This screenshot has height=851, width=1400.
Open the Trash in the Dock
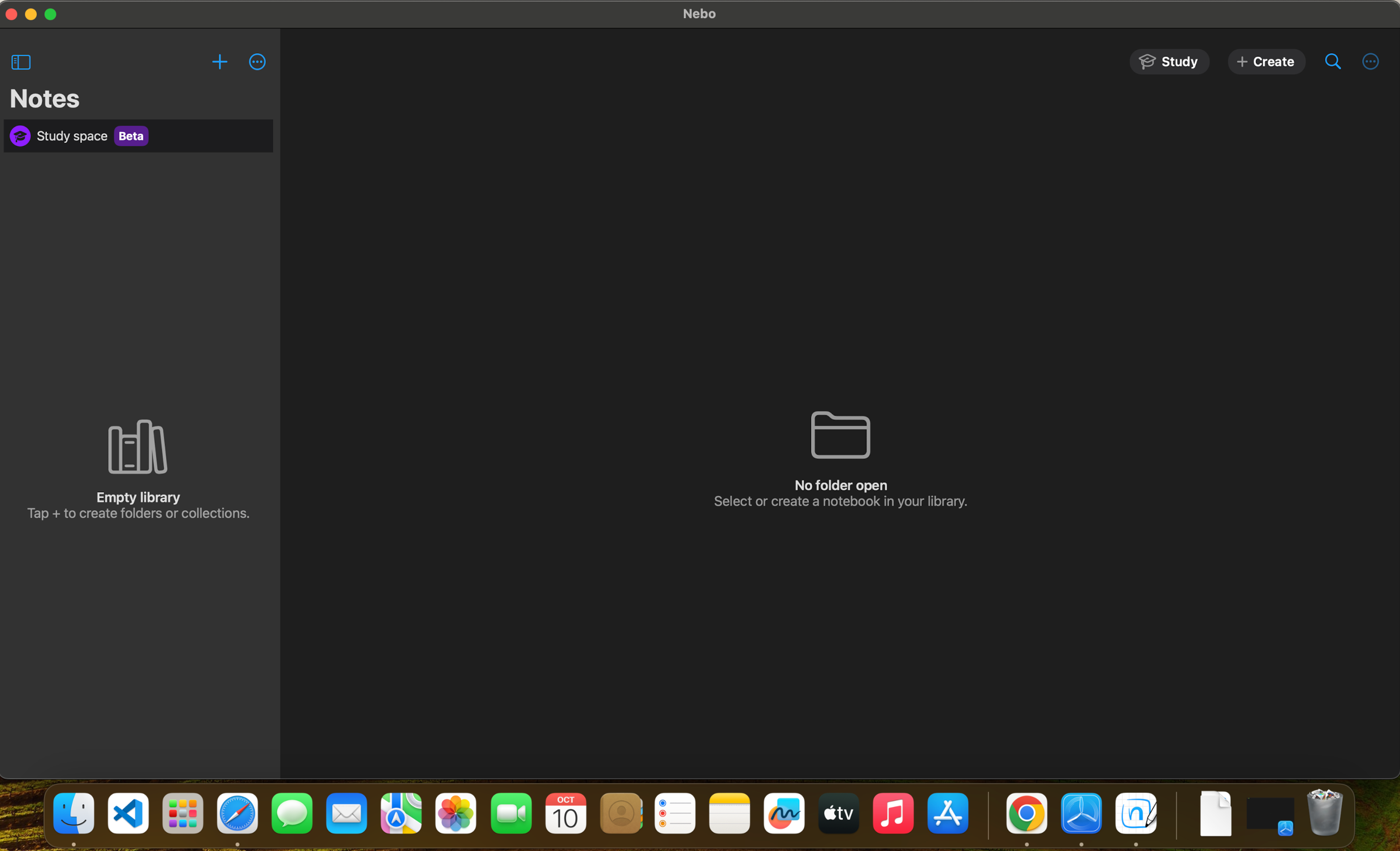click(1324, 814)
